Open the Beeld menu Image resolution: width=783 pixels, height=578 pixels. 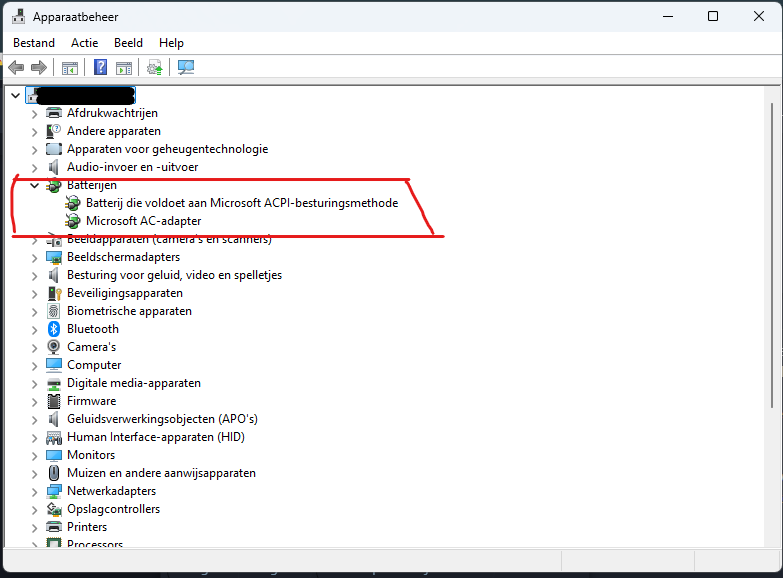click(128, 43)
